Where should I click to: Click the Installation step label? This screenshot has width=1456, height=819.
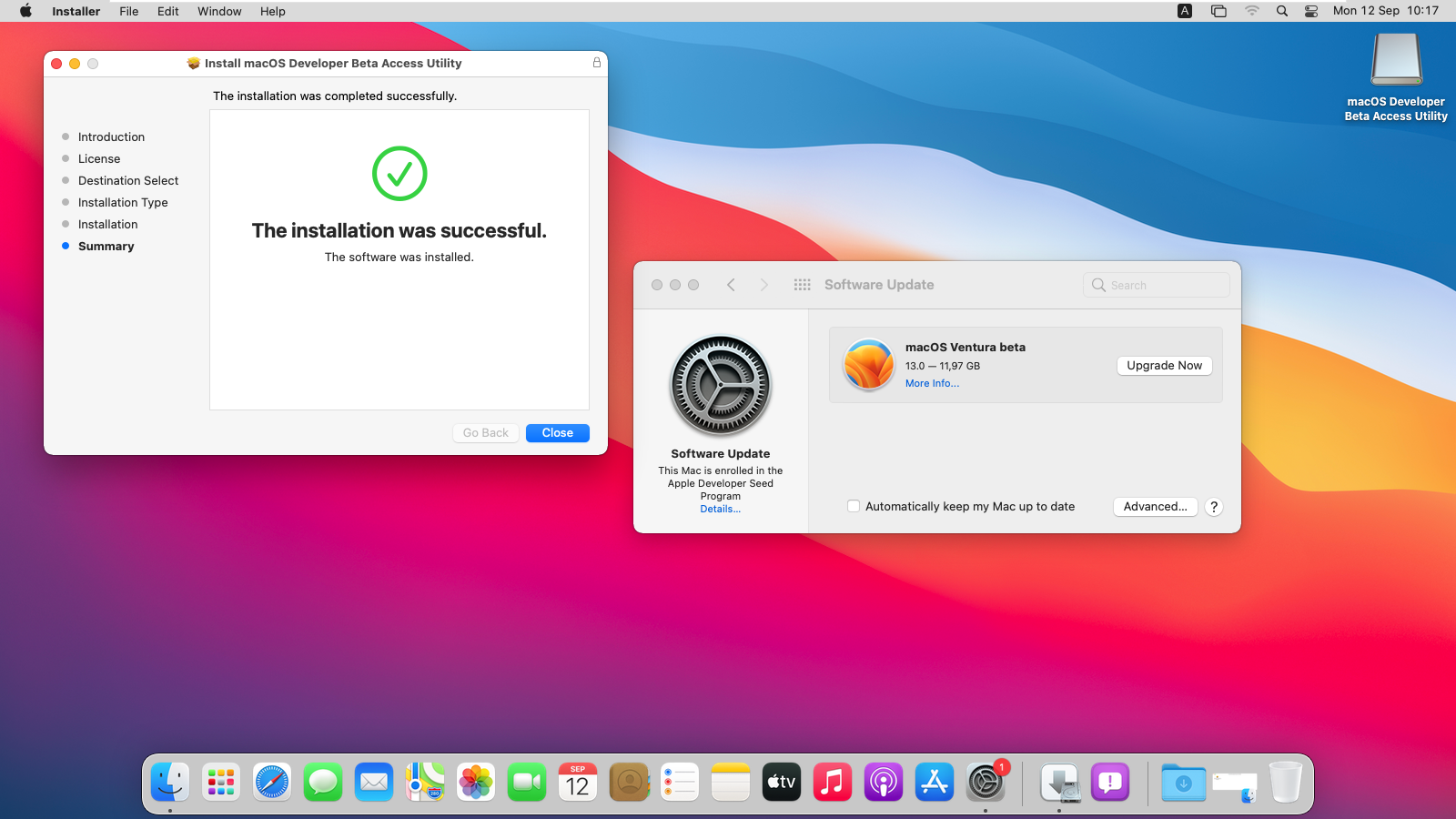[x=108, y=224]
